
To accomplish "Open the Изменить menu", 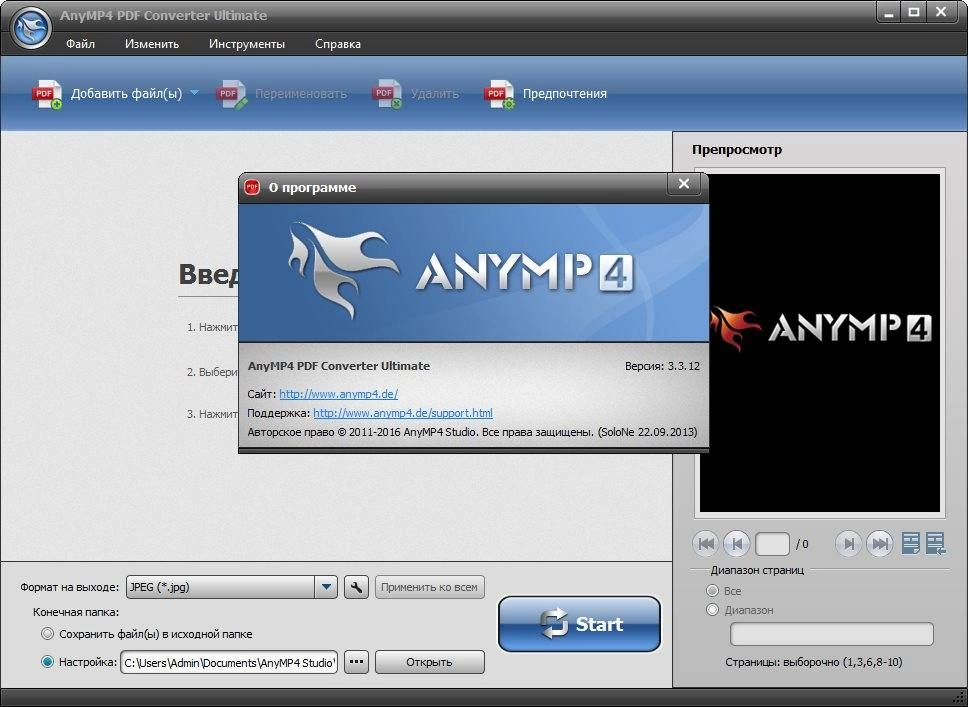I will coord(152,44).
